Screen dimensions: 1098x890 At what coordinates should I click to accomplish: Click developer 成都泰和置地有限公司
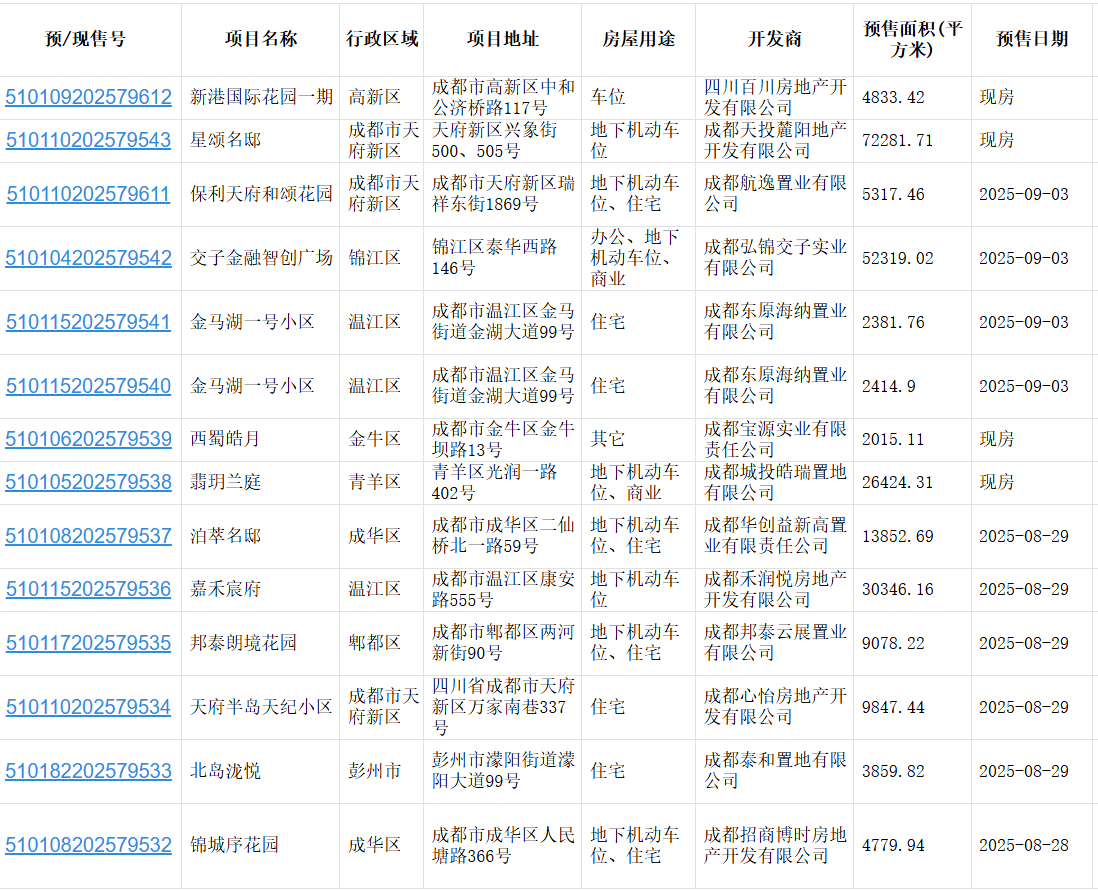(775, 771)
